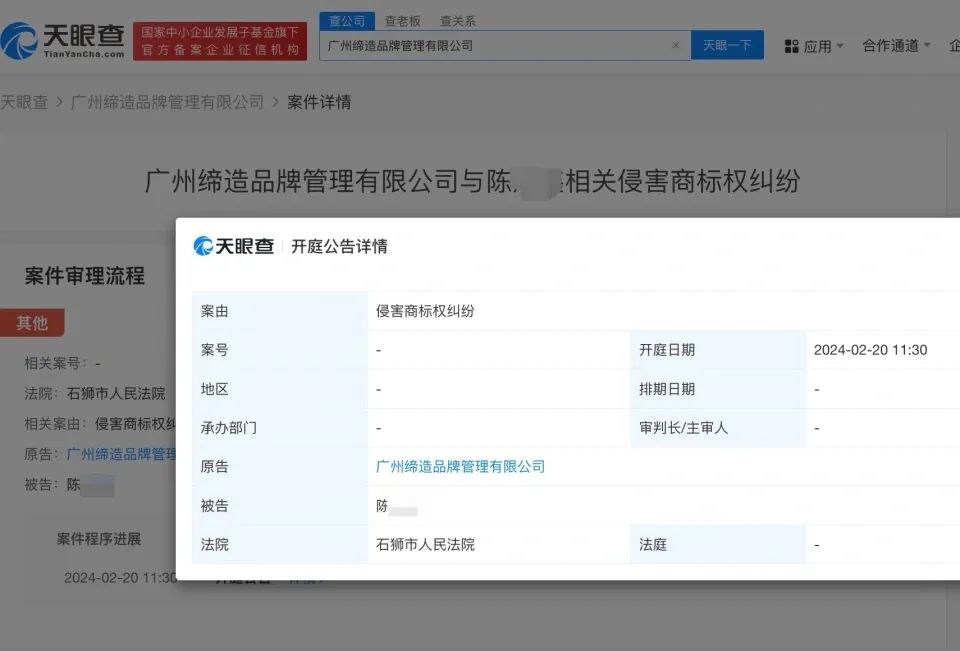Open the 天眼查 breadcrumb link
960x651 pixels.
[24, 102]
